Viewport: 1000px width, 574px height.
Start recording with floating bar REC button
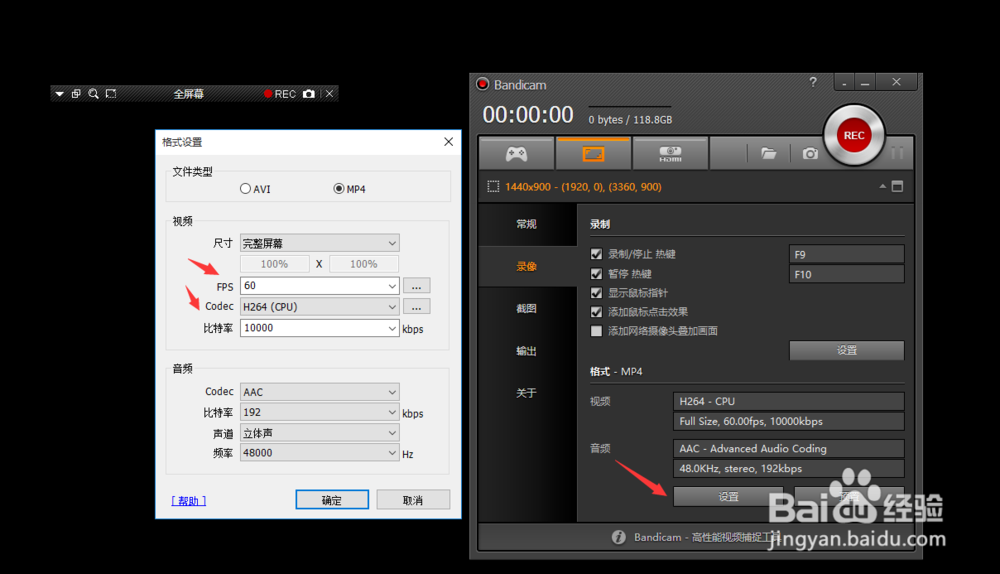point(279,94)
